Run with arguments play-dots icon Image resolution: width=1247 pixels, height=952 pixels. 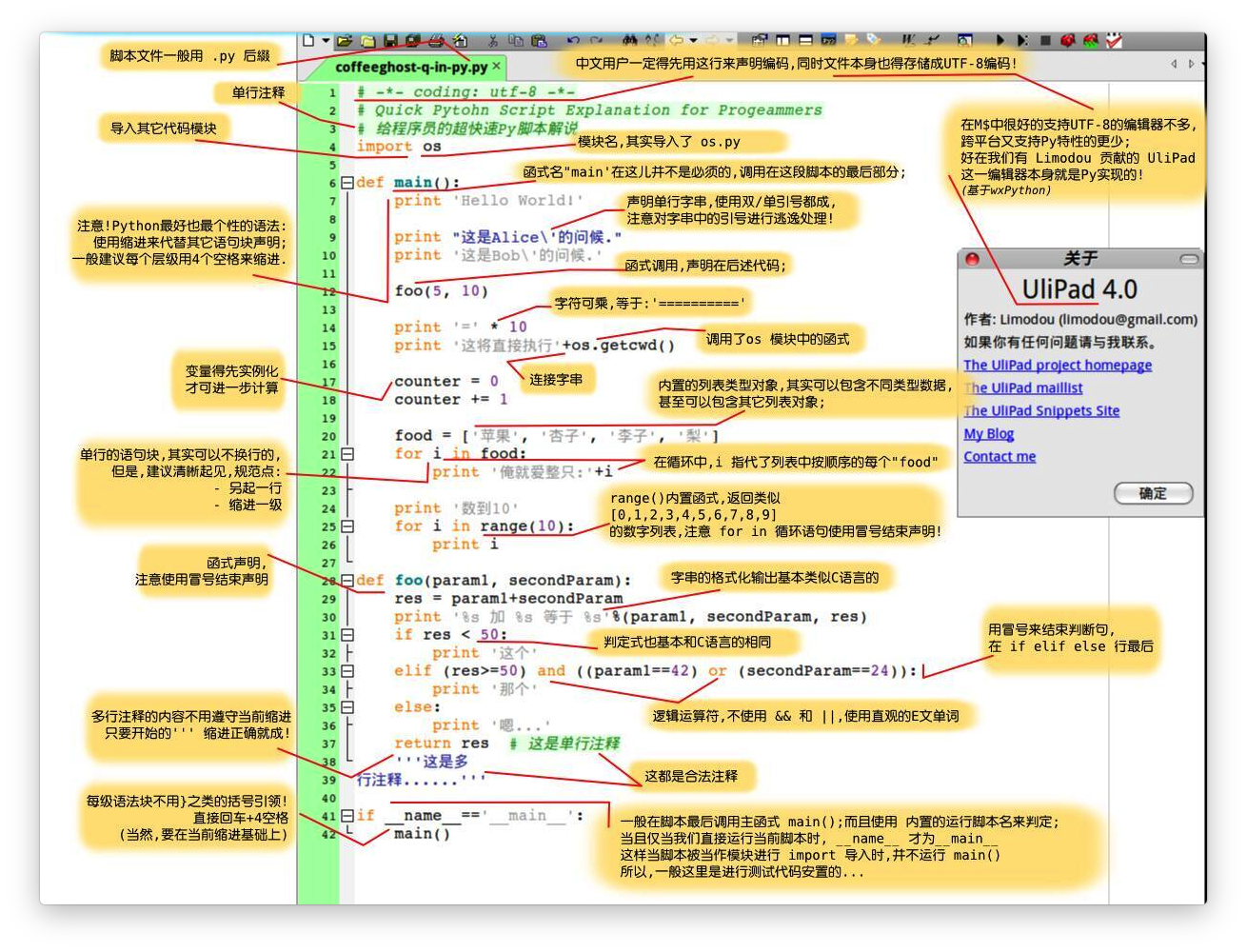(x=1022, y=41)
